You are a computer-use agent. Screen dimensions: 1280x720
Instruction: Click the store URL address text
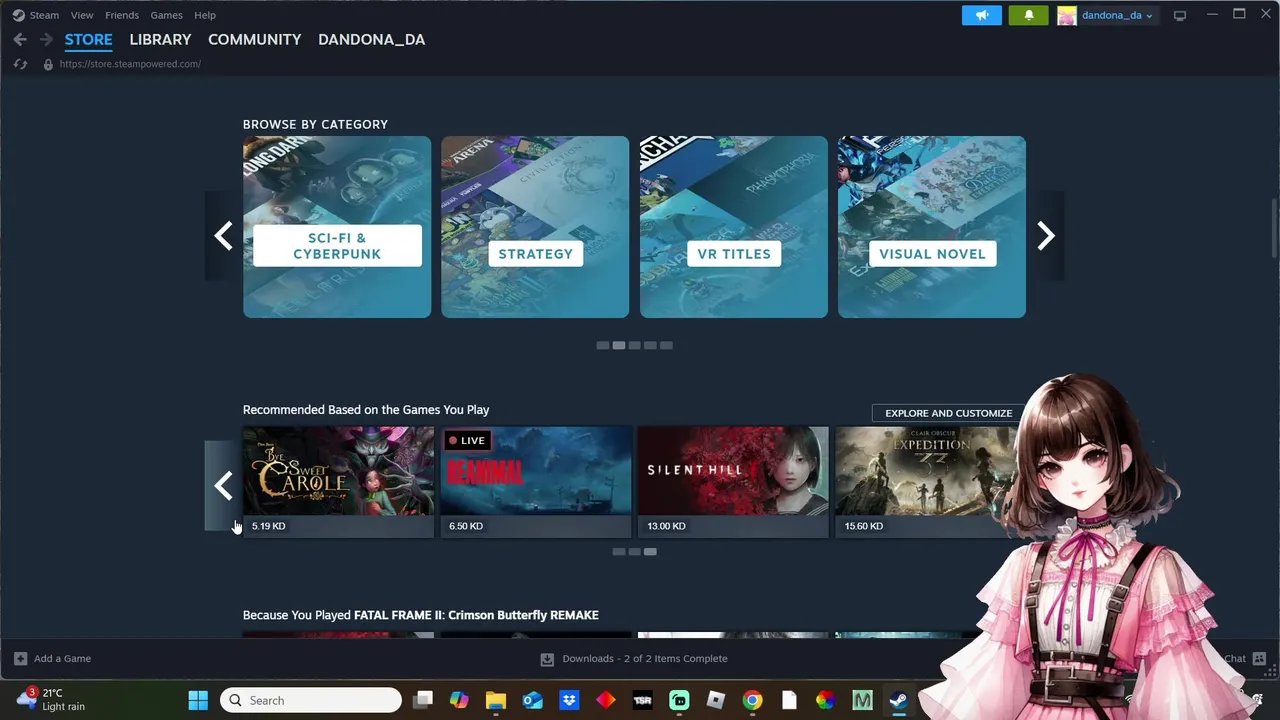pos(130,64)
